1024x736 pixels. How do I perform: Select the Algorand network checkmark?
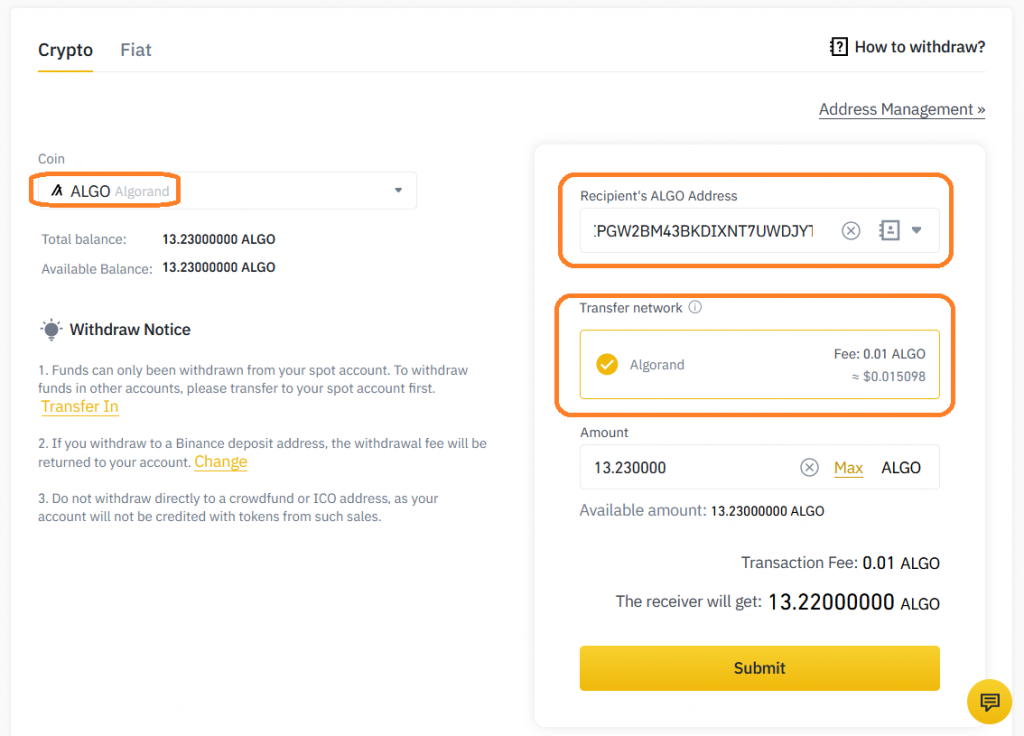tap(607, 365)
